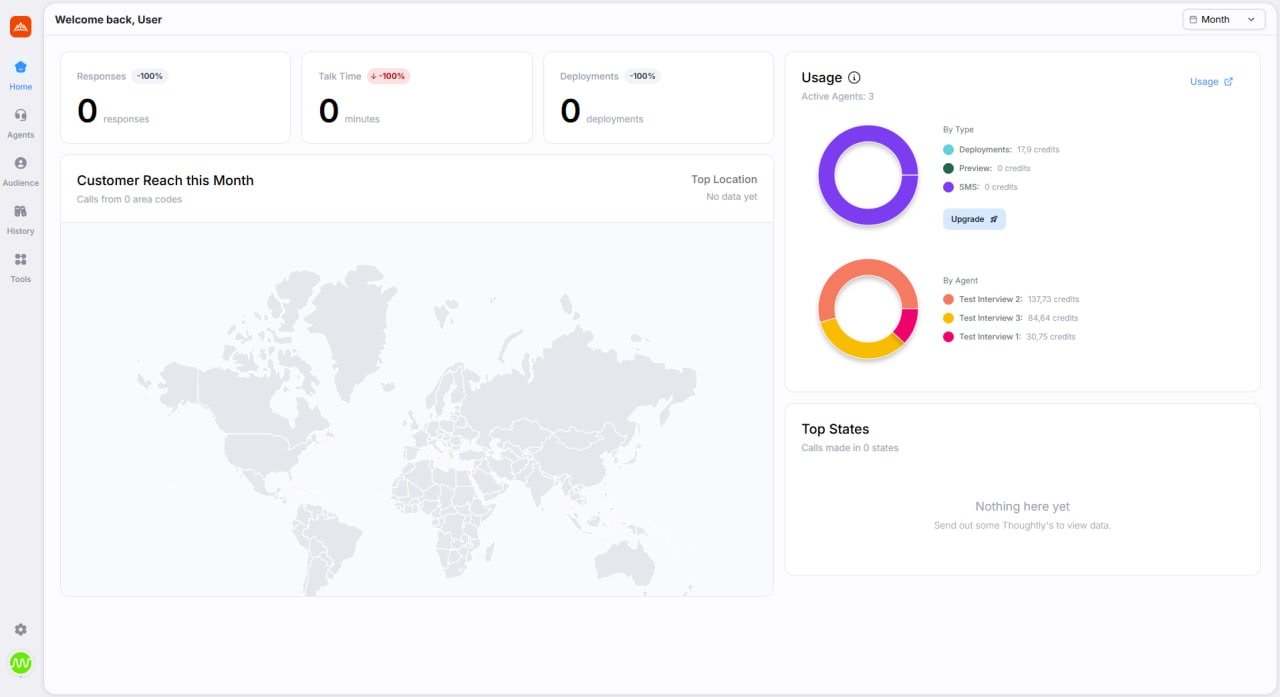
Task: Click the 'Nothing here yet' message
Action: pos(1022,507)
